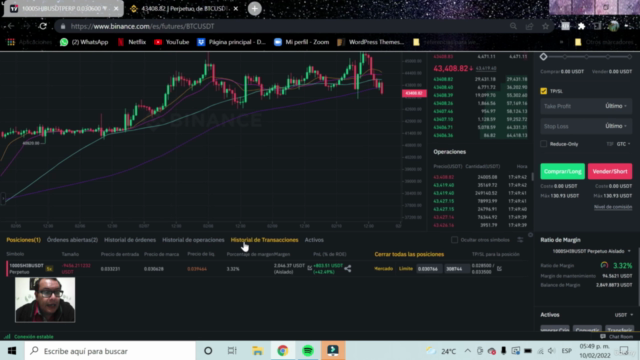
Task: Show hidden system tray icons
Action: coord(468,351)
